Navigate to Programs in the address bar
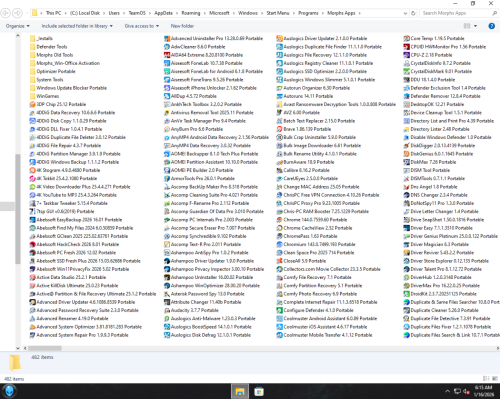The width and height of the screenshot is (500, 399). click(308, 13)
